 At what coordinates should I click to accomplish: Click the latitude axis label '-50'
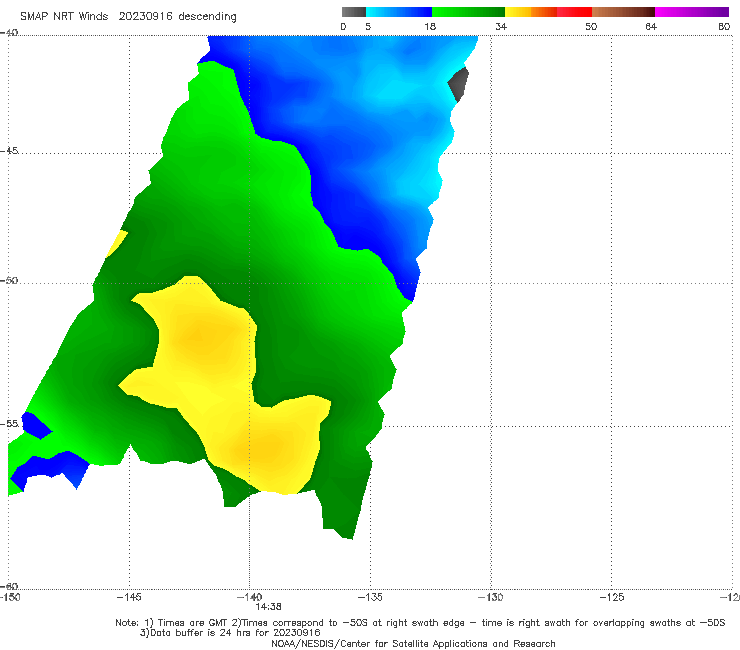point(9,280)
